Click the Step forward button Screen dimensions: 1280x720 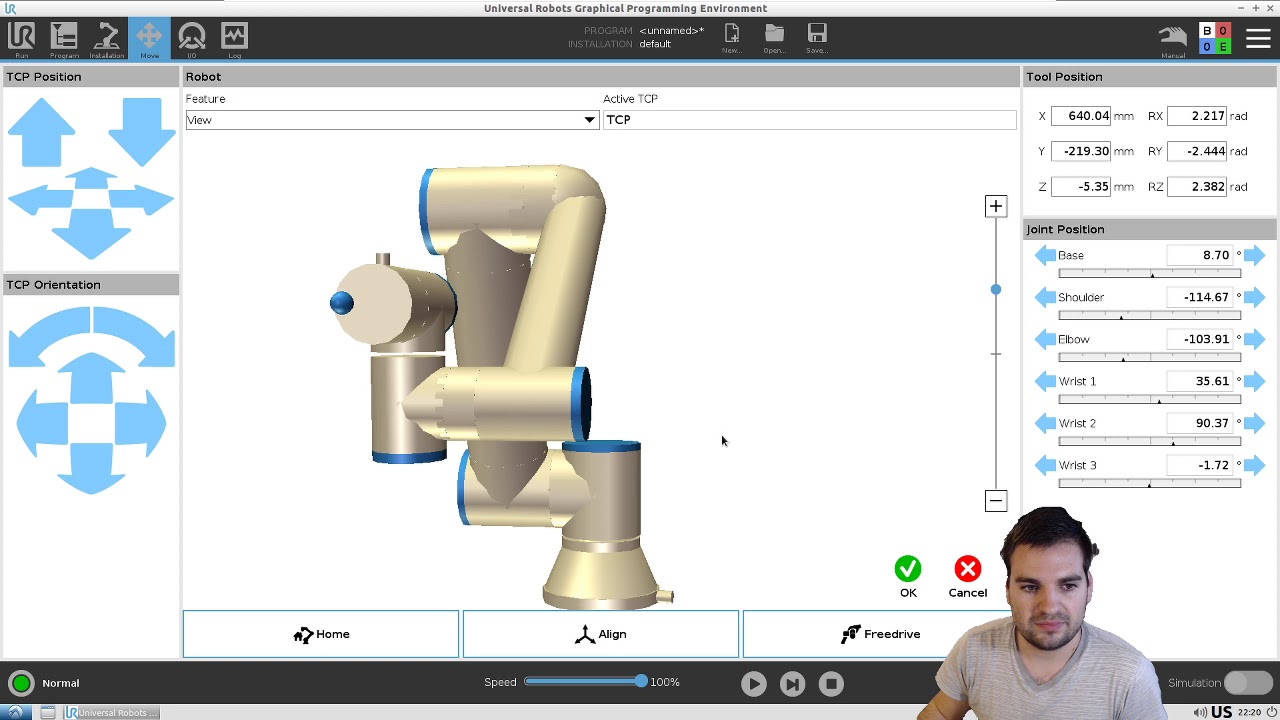point(792,684)
